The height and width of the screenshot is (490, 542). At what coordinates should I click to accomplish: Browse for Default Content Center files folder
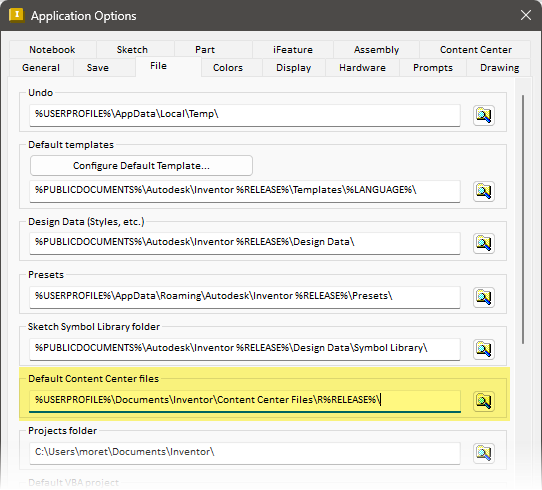[x=484, y=401]
